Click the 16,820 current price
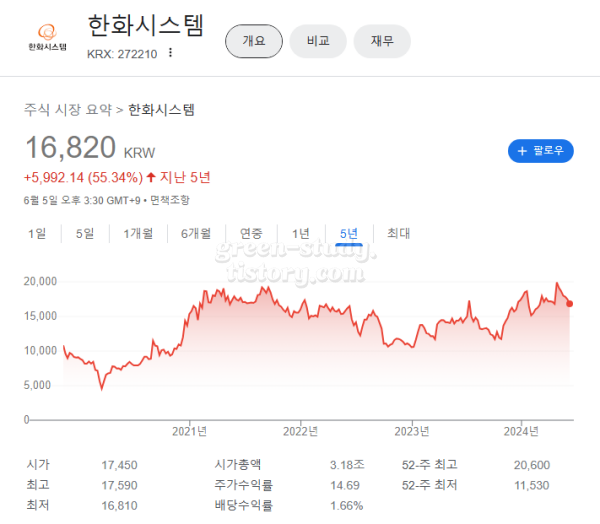Viewport: 600px width, 524px height. pyautogui.click(x=70, y=147)
